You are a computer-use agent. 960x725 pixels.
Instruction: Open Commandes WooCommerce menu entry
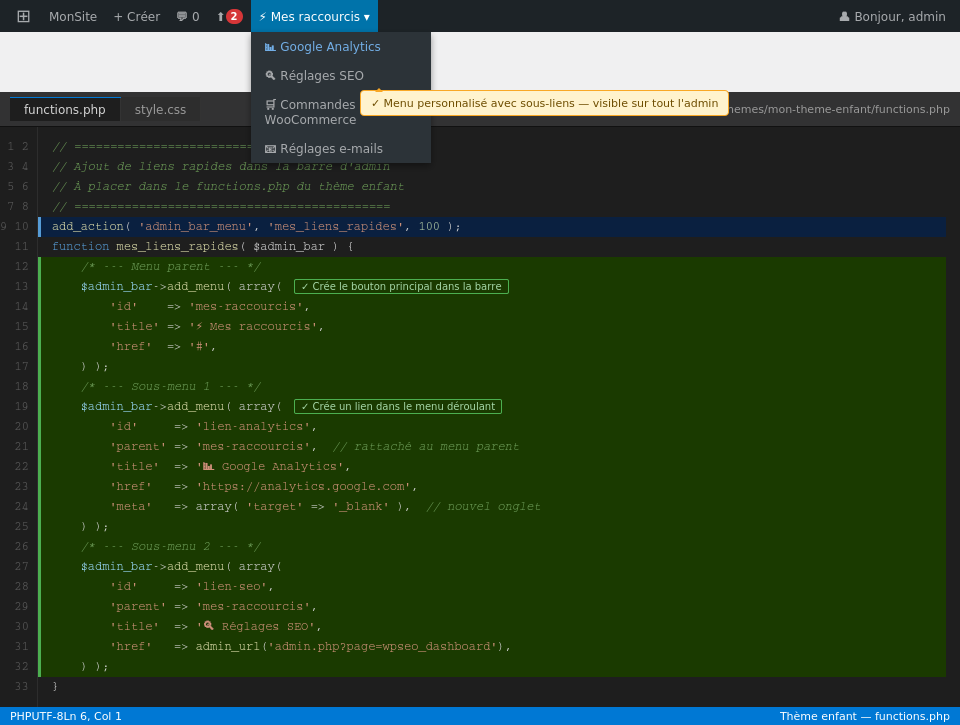310,112
